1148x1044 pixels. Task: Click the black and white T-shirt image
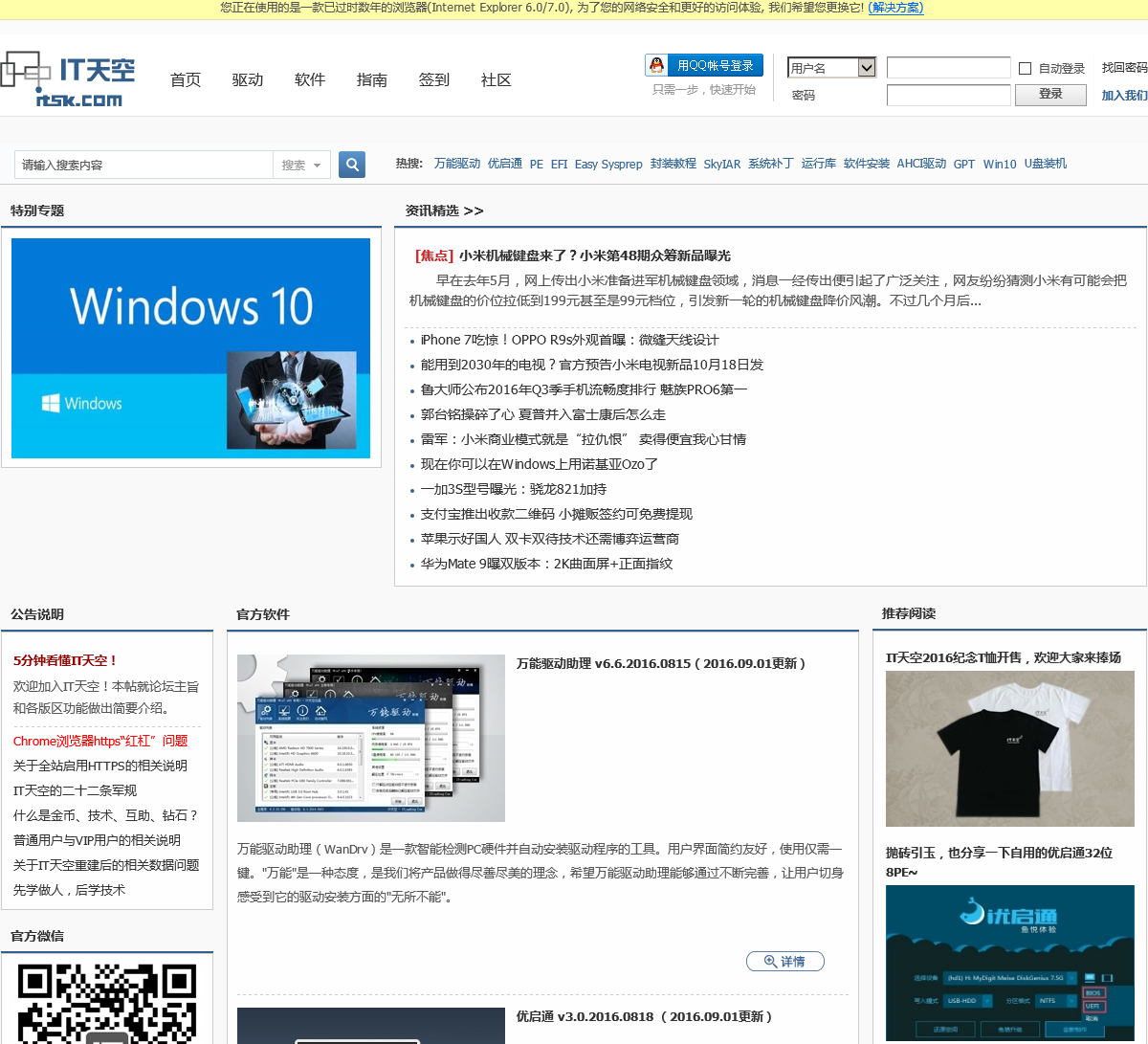[x=1010, y=748]
